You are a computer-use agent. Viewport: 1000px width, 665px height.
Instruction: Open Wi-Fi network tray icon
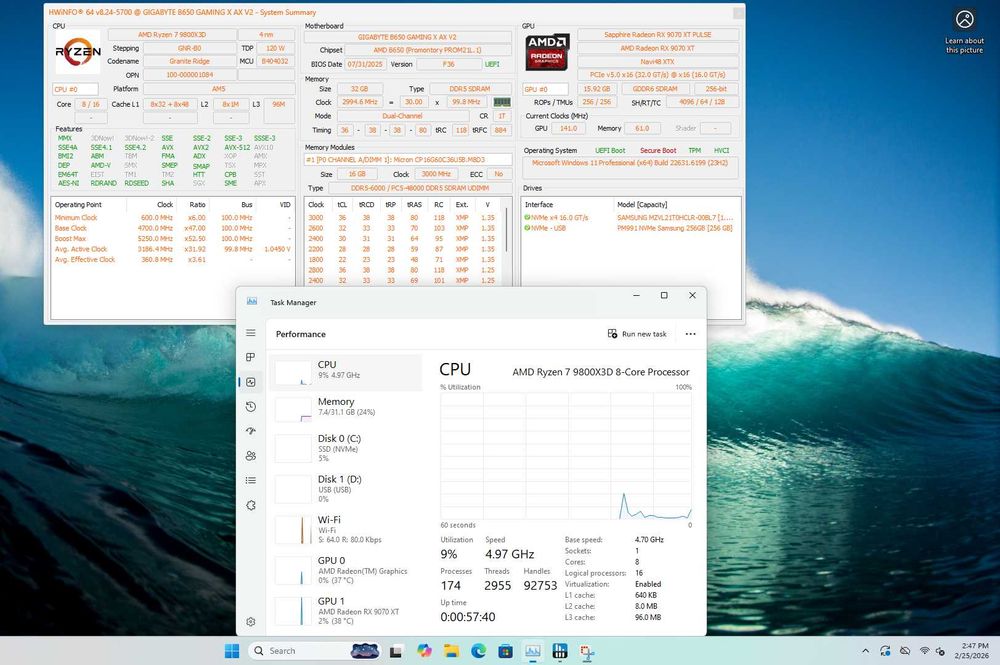click(x=924, y=651)
